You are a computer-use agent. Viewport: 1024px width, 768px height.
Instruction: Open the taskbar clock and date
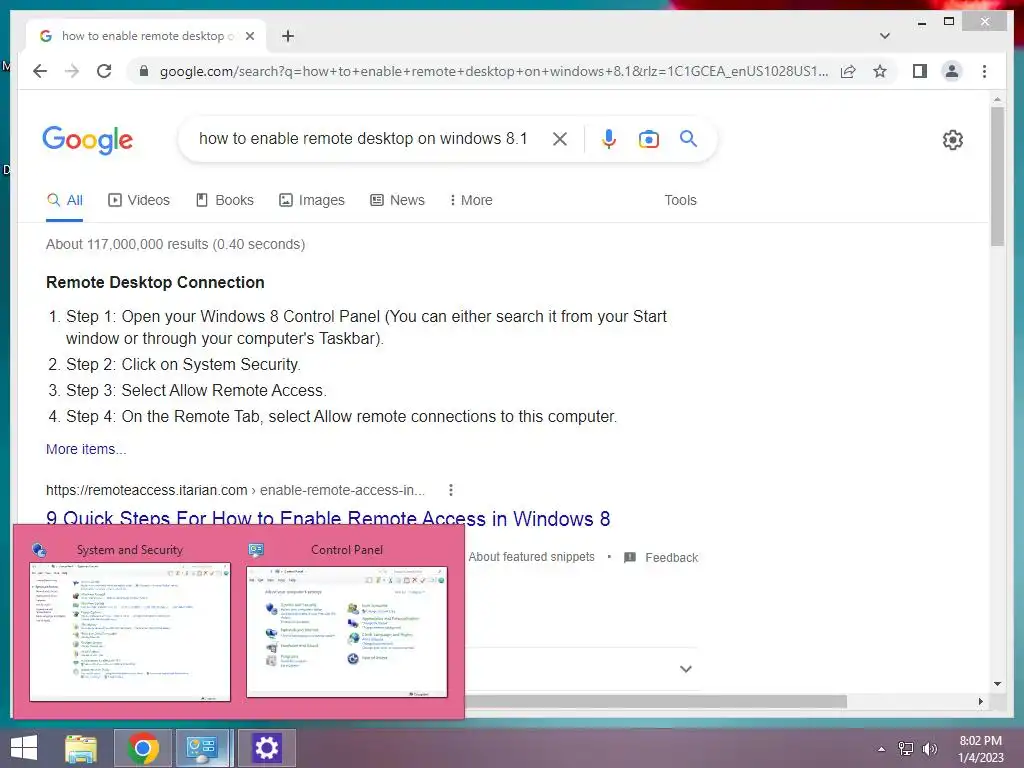[980, 749]
